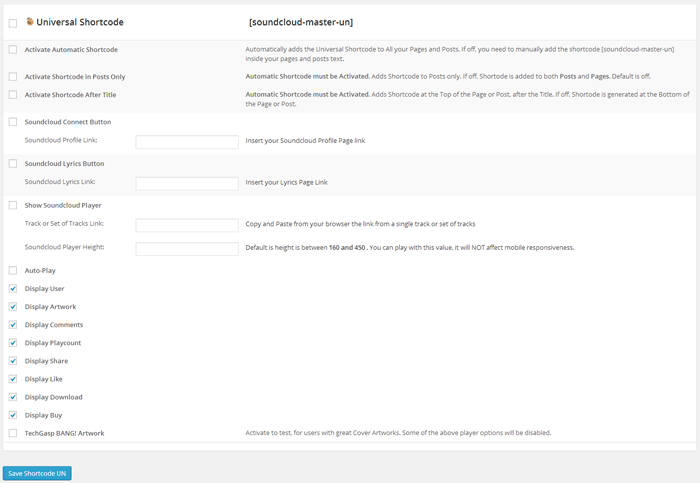Image resolution: width=700 pixels, height=483 pixels.
Task: Enable Activate Automatic Shortcode checkbox
Action: (13, 49)
